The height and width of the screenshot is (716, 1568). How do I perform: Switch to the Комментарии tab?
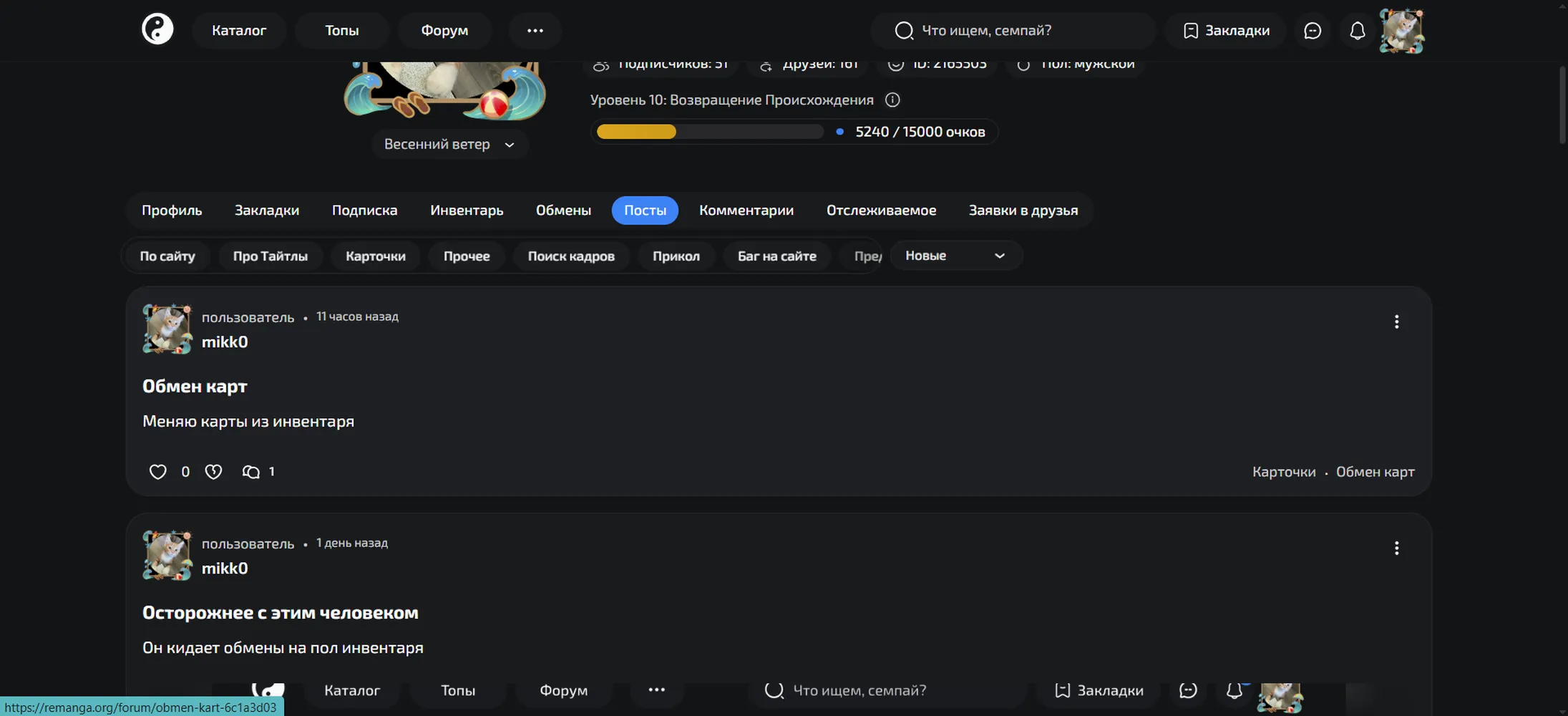tap(746, 210)
